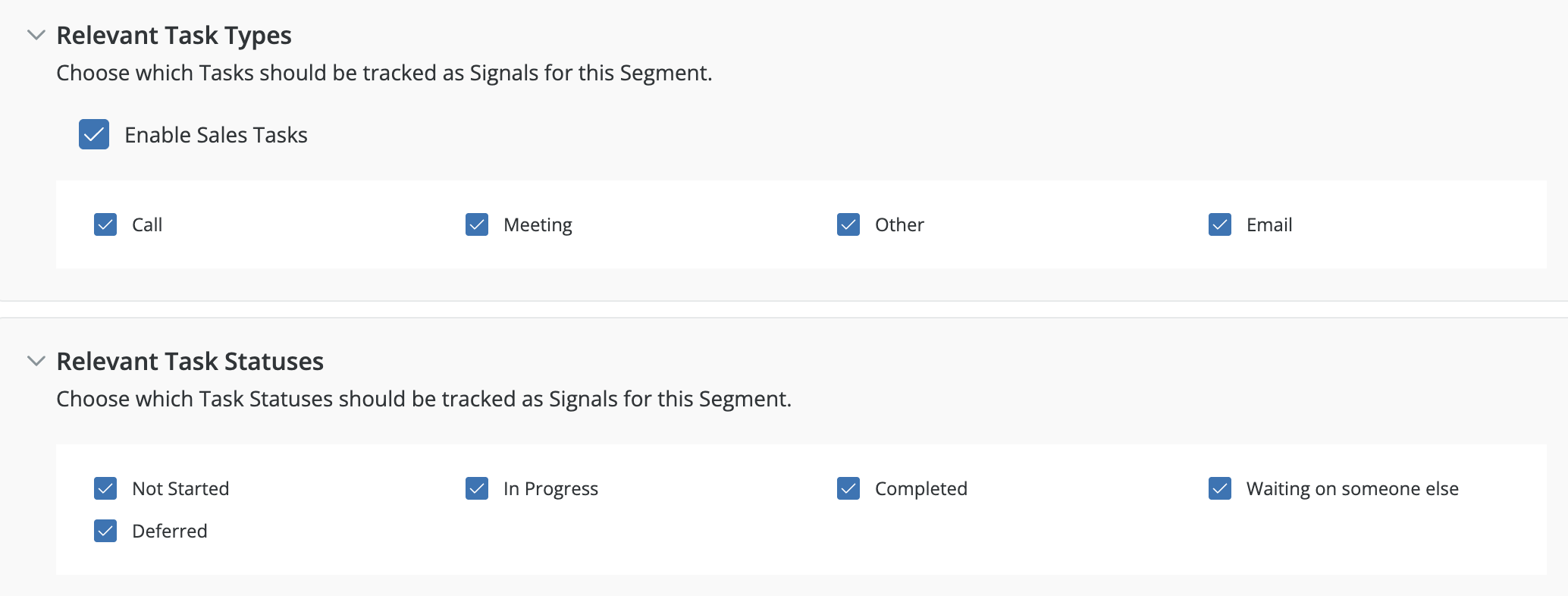
Task: Collapse the Relevant Task Statuses section
Action: tap(36, 361)
